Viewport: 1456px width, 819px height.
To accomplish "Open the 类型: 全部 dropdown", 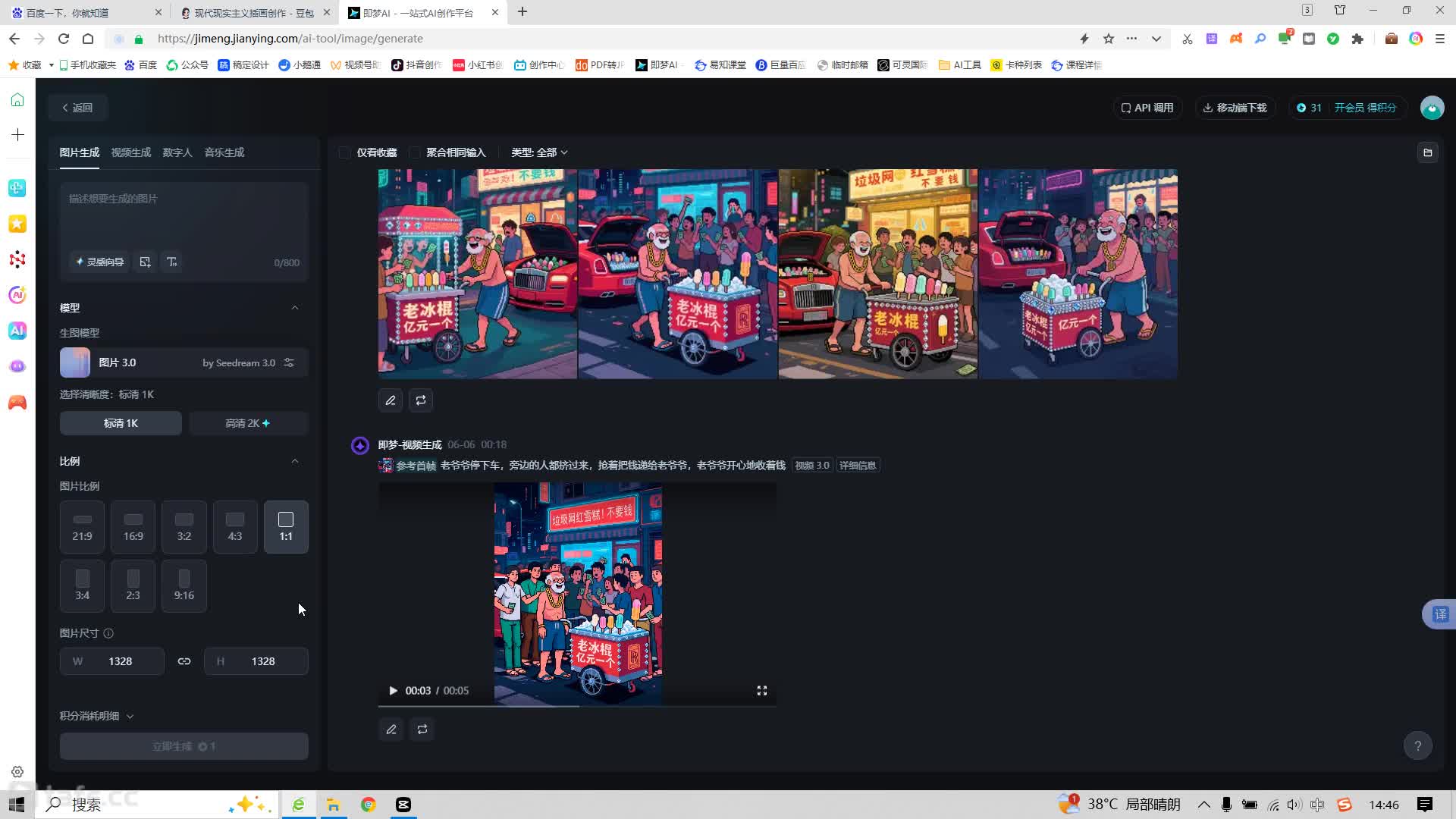I will (x=539, y=152).
